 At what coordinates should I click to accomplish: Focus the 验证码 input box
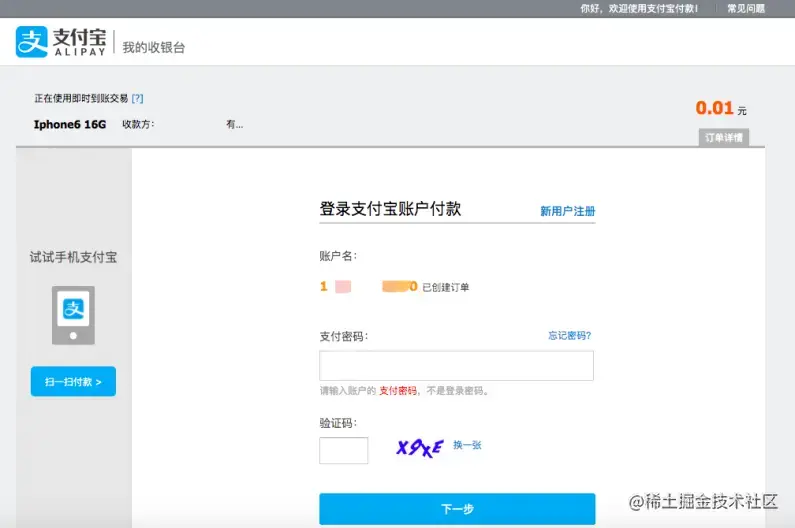(344, 450)
